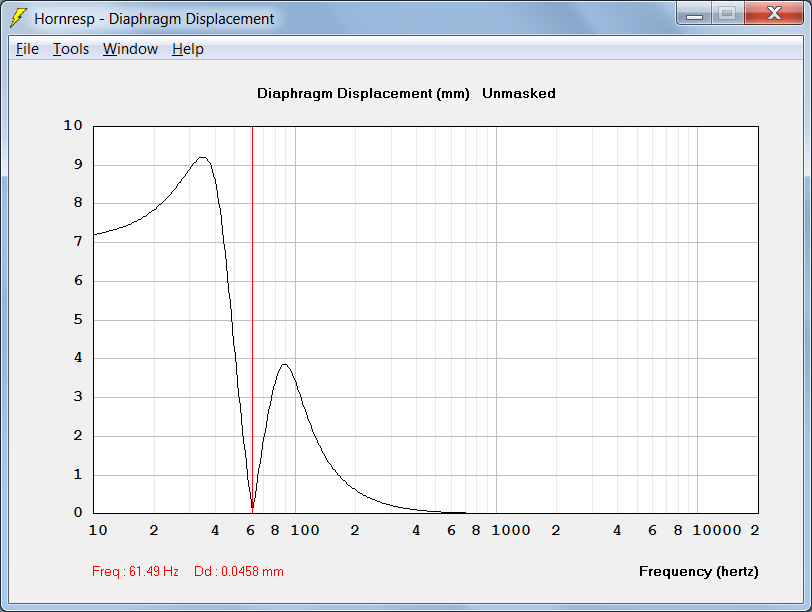Click the '10' label on the displacement axis

[x=73, y=125]
